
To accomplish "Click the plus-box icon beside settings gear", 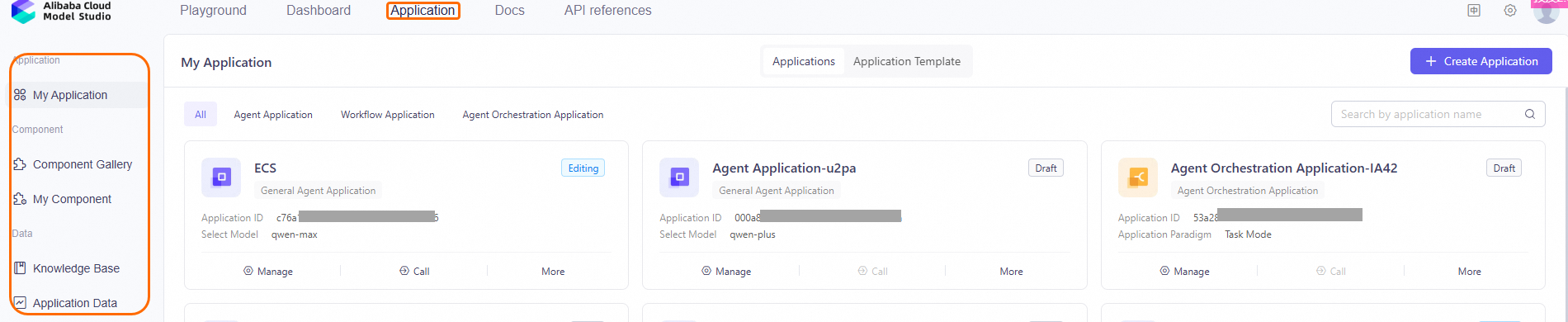I will tap(1474, 11).
